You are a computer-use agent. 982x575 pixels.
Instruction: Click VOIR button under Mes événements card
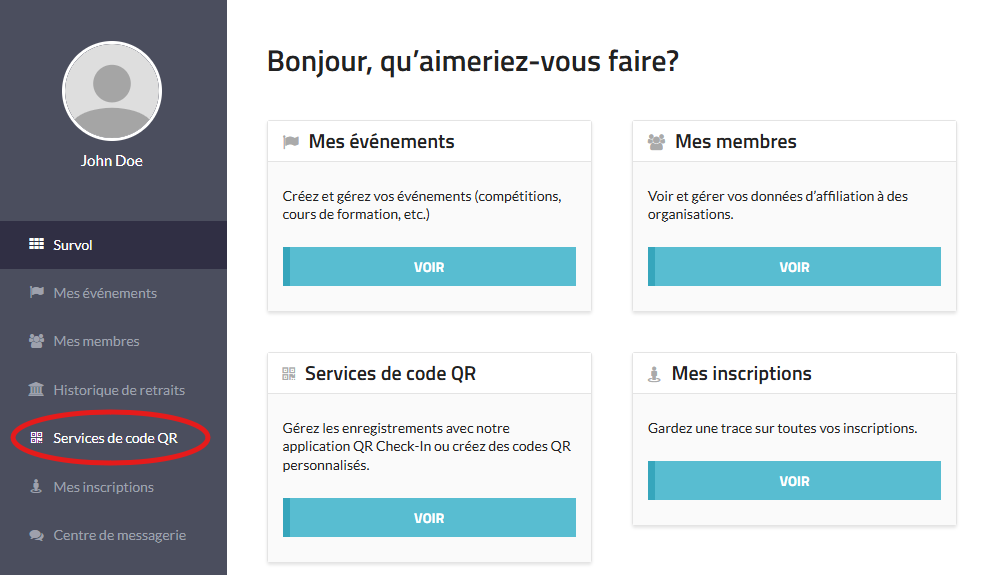click(429, 267)
